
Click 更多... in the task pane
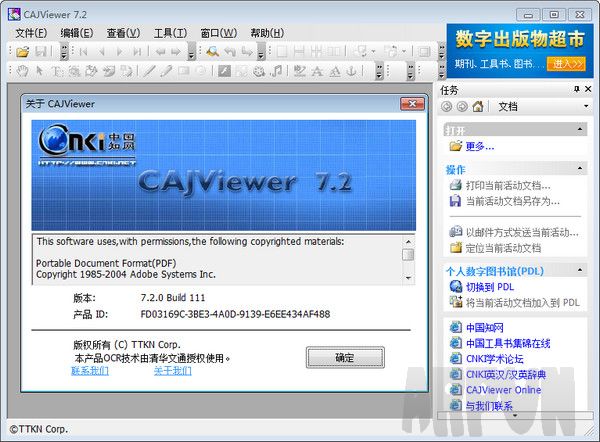(480, 146)
